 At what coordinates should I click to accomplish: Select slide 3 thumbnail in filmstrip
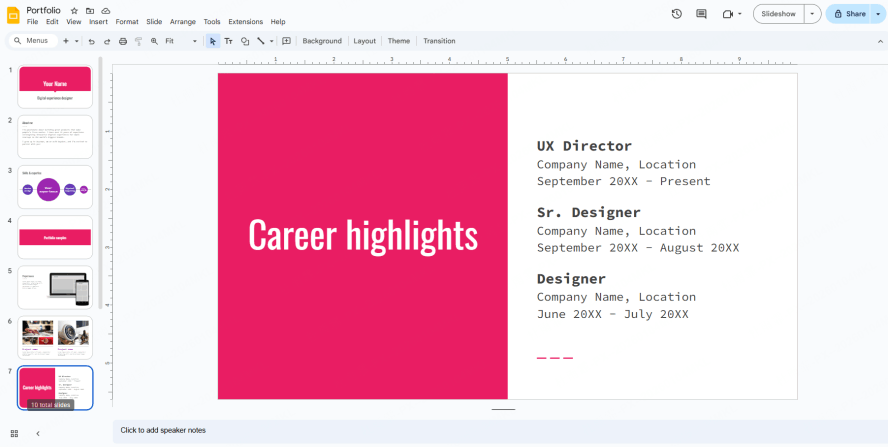[x=55, y=187]
